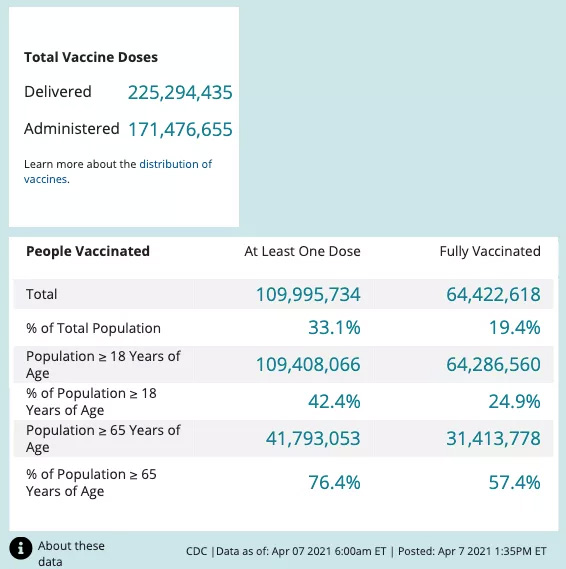Click the Total Vaccine Doses heading

click(91, 57)
